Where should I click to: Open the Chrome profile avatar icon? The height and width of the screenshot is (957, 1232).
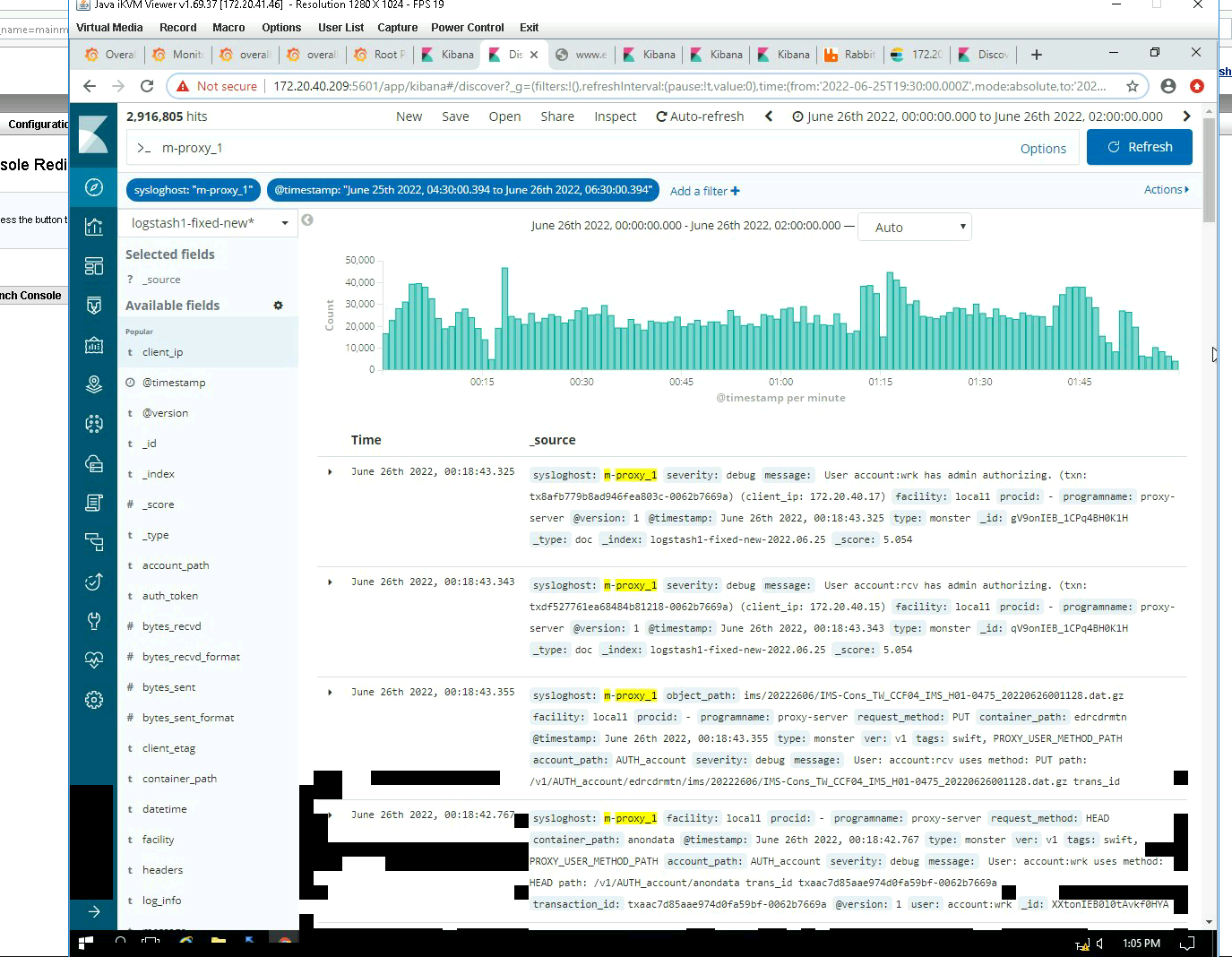pyautogui.click(x=1168, y=86)
